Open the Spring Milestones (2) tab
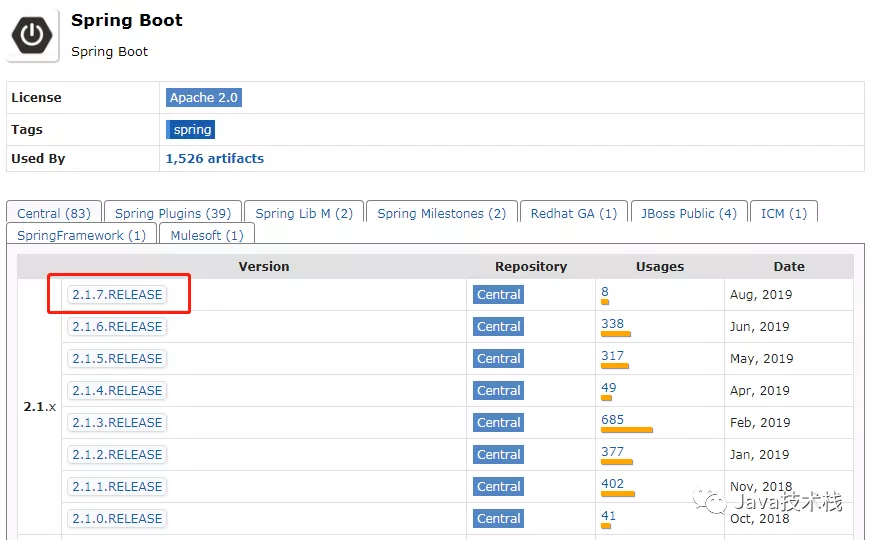The width and height of the screenshot is (871, 540). point(442,213)
